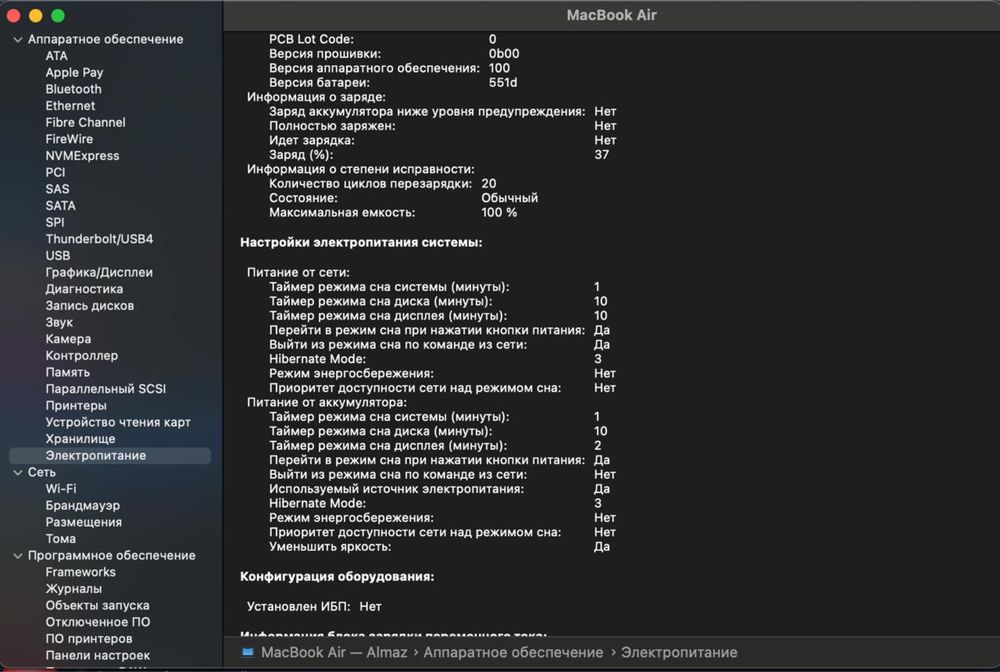The height and width of the screenshot is (672, 1000).
Task: Click the Заряд (%) value 37
Action: click(x=601, y=155)
